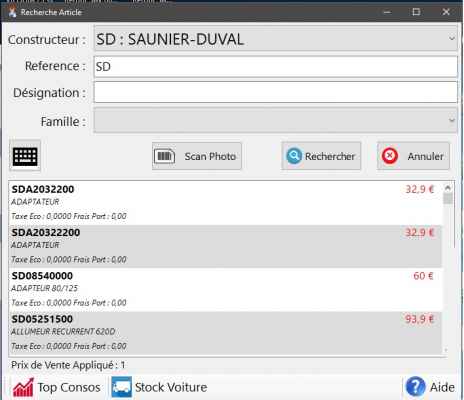Image resolution: width=464 pixels, height=400 pixels.
Task: Open the SD : SAUNIER-DUVAL combo box
Action: pyautogui.click(x=275, y=39)
